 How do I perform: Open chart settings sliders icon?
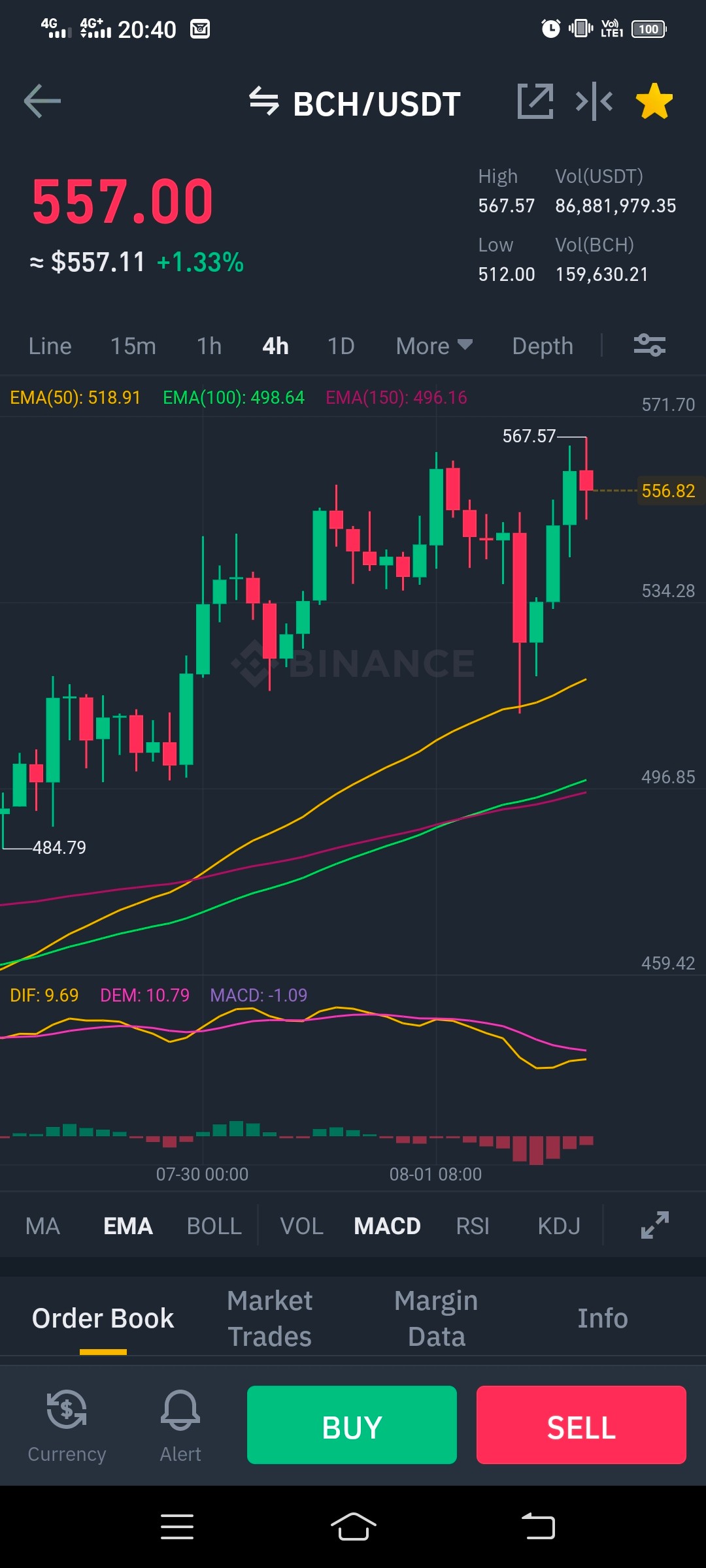coord(650,345)
